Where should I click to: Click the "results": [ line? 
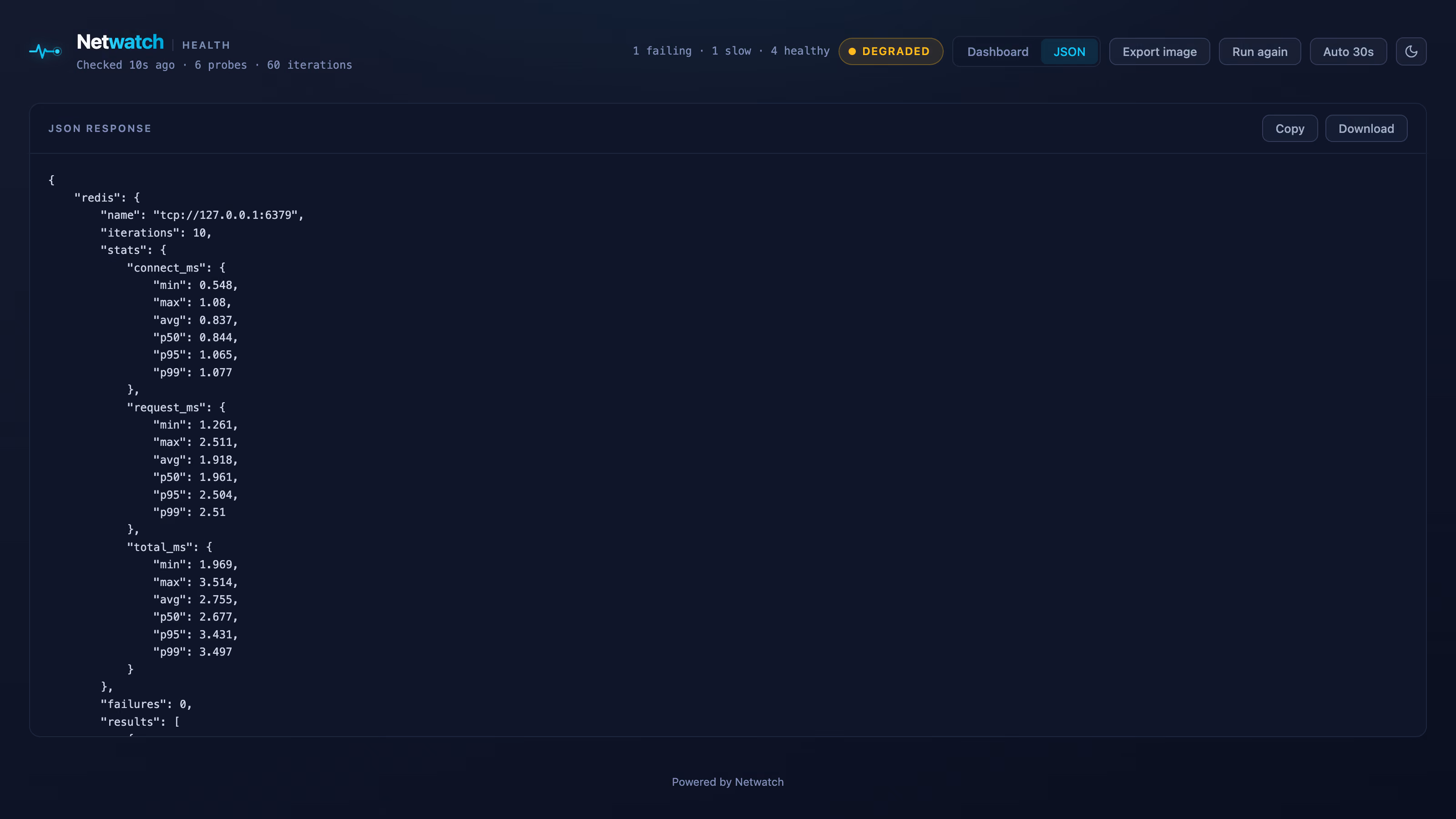click(140, 722)
